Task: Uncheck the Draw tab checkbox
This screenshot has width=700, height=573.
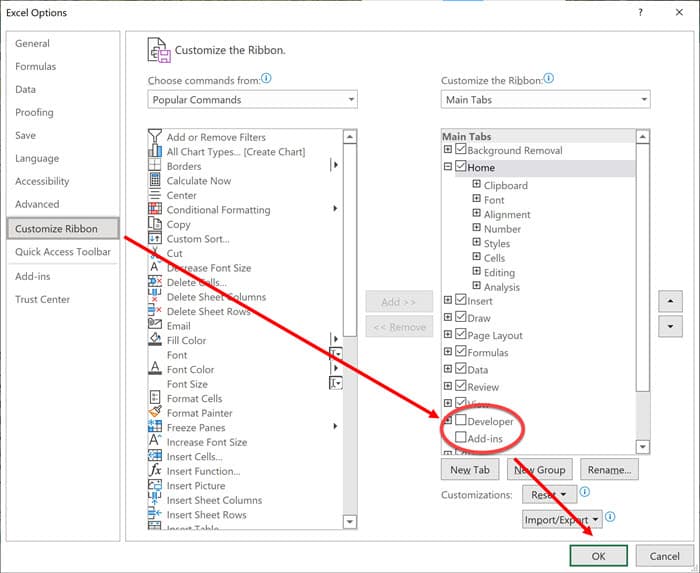Action: 461,317
